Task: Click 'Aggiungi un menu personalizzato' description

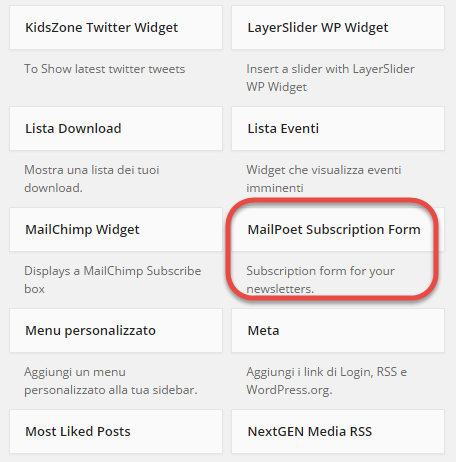Action: 111,381
